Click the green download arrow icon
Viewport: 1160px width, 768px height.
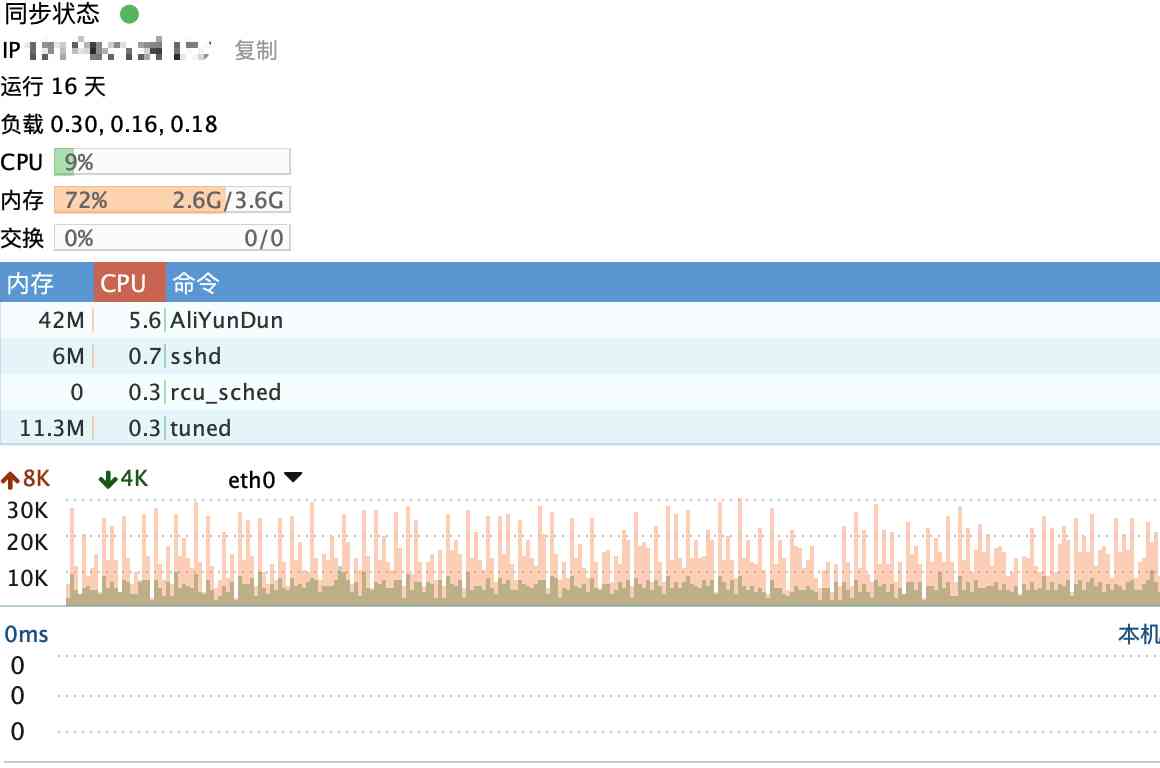[x=108, y=479]
